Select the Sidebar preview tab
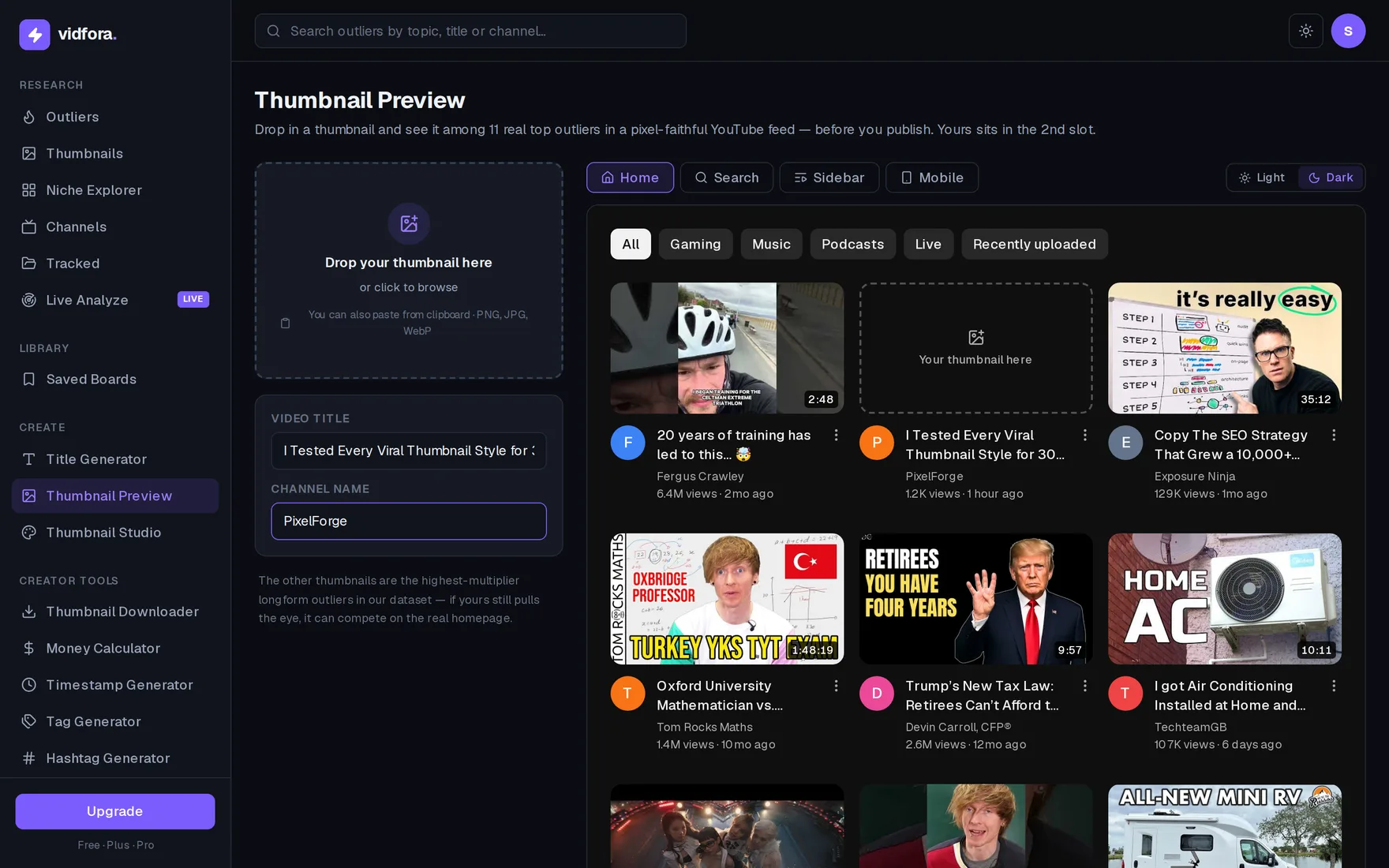Viewport: 1389px width, 868px height. [829, 178]
